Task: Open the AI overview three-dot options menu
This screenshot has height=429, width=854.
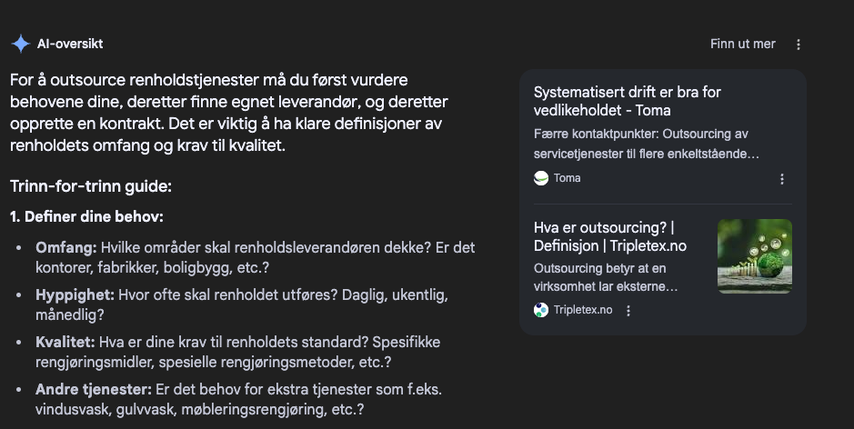Action: pos(798,44)
